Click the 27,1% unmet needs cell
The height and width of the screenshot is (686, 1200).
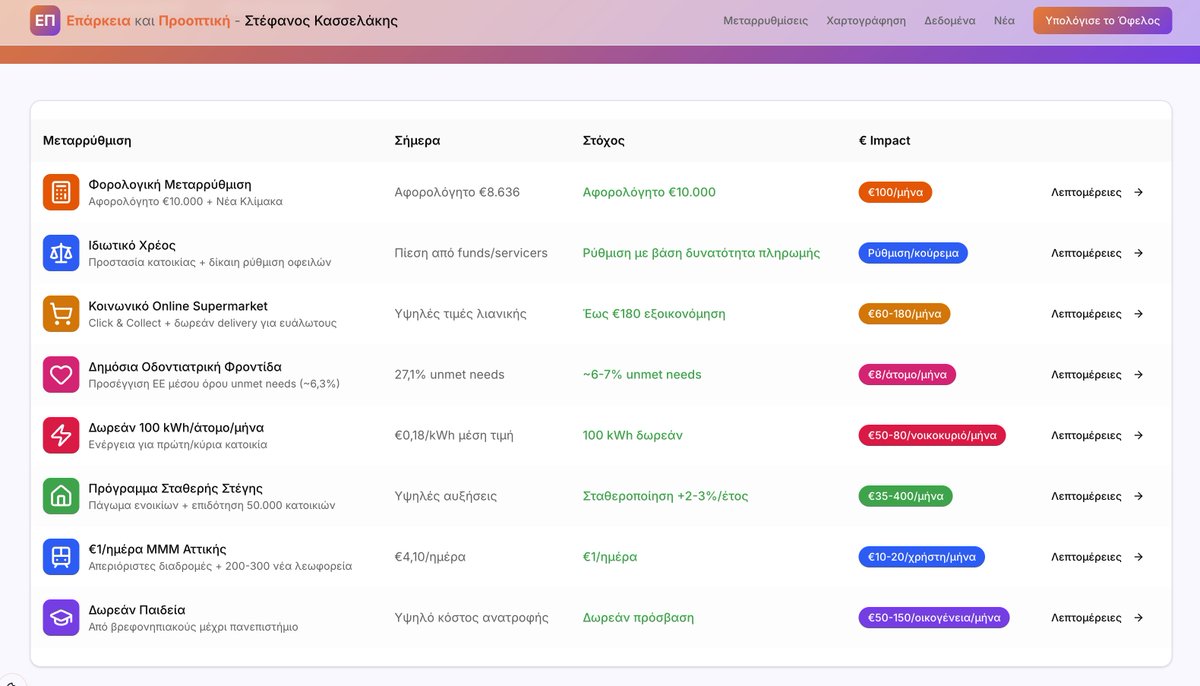coord(450,374)
